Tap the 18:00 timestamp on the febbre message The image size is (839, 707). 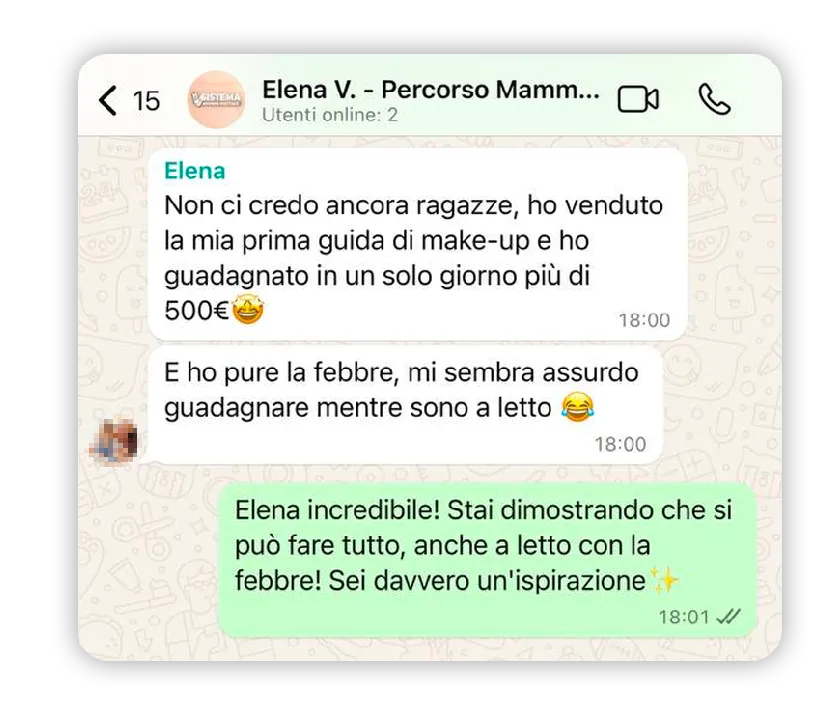[621, 444]
